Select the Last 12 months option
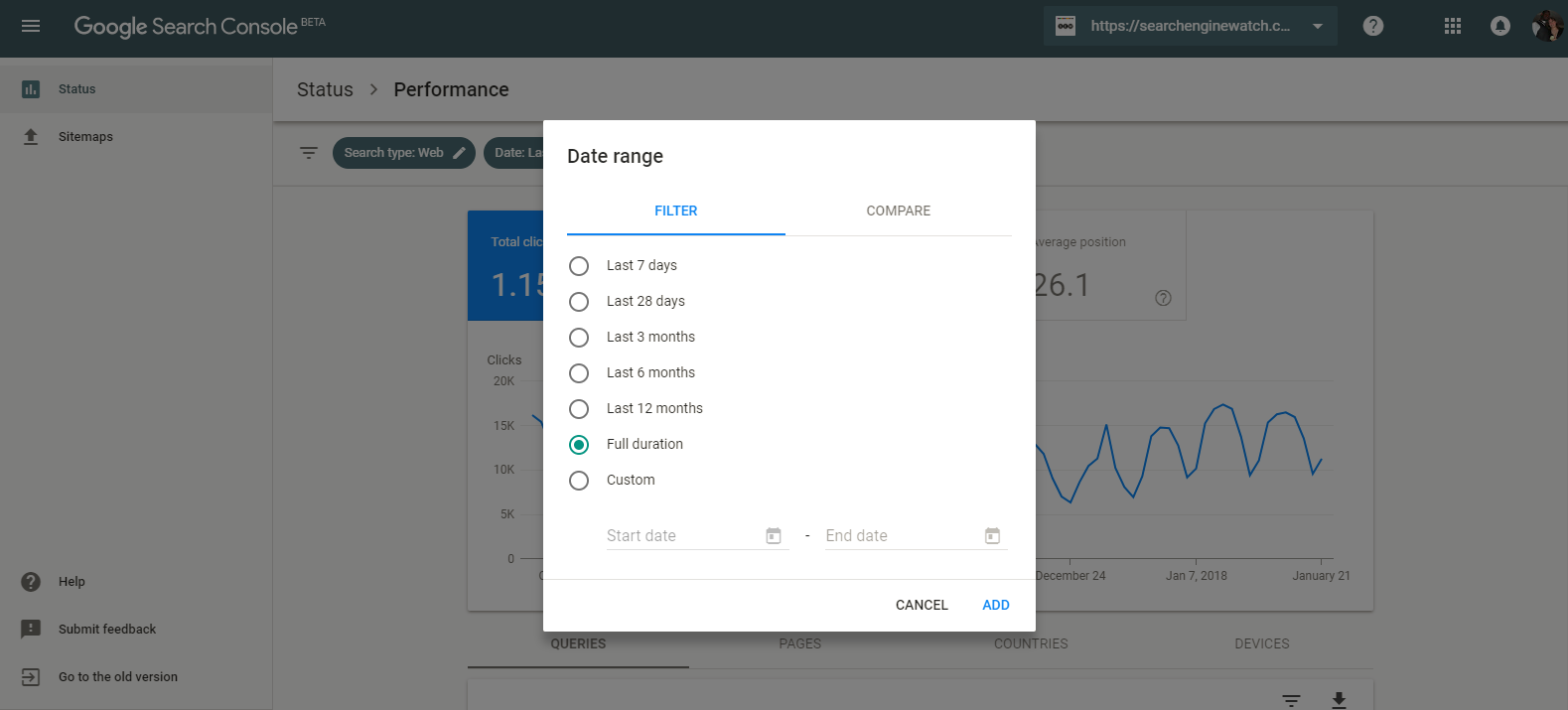 pyautogui.click(x=579, y=409)
